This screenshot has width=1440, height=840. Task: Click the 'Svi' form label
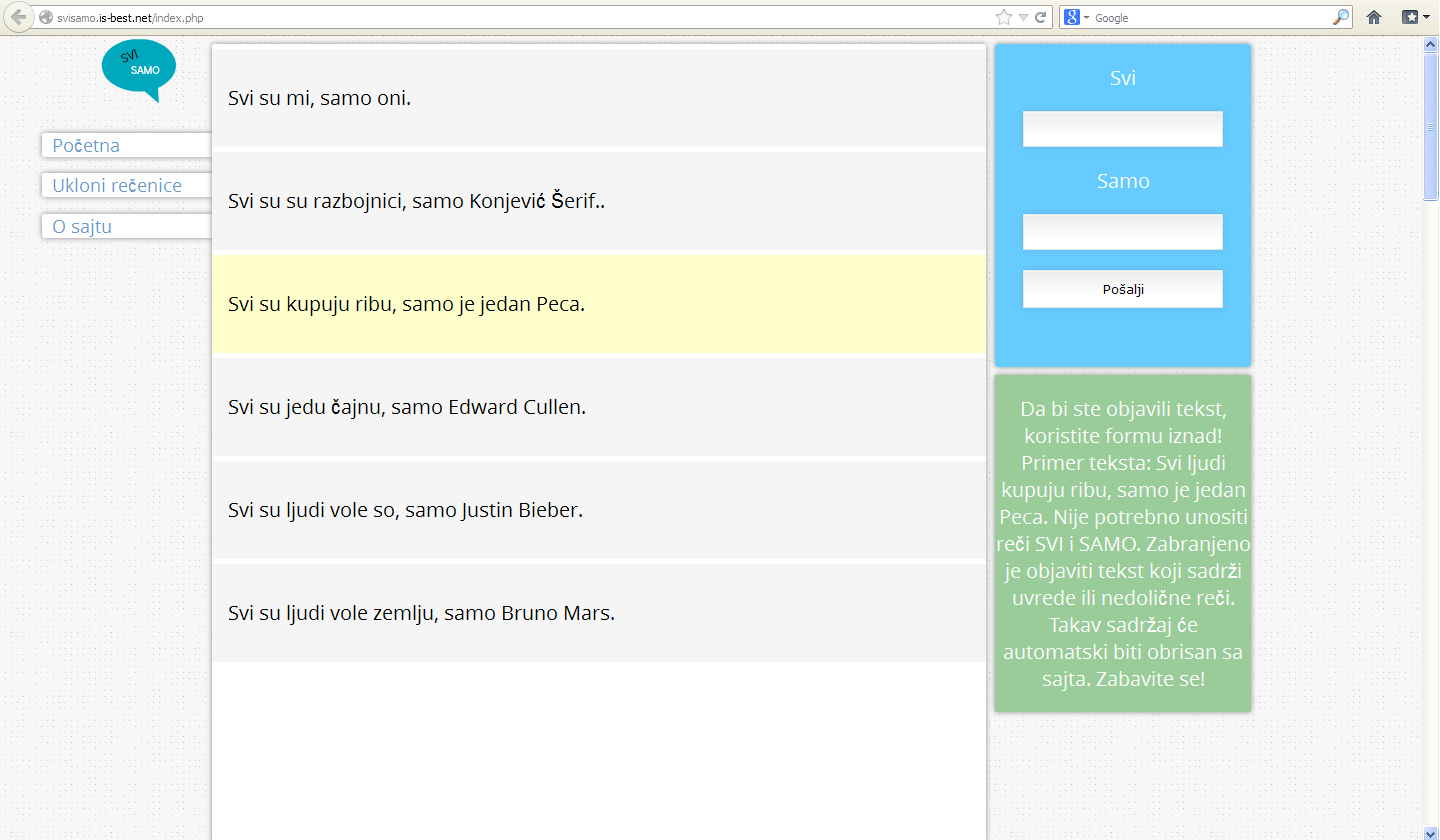coord(1122,78)
